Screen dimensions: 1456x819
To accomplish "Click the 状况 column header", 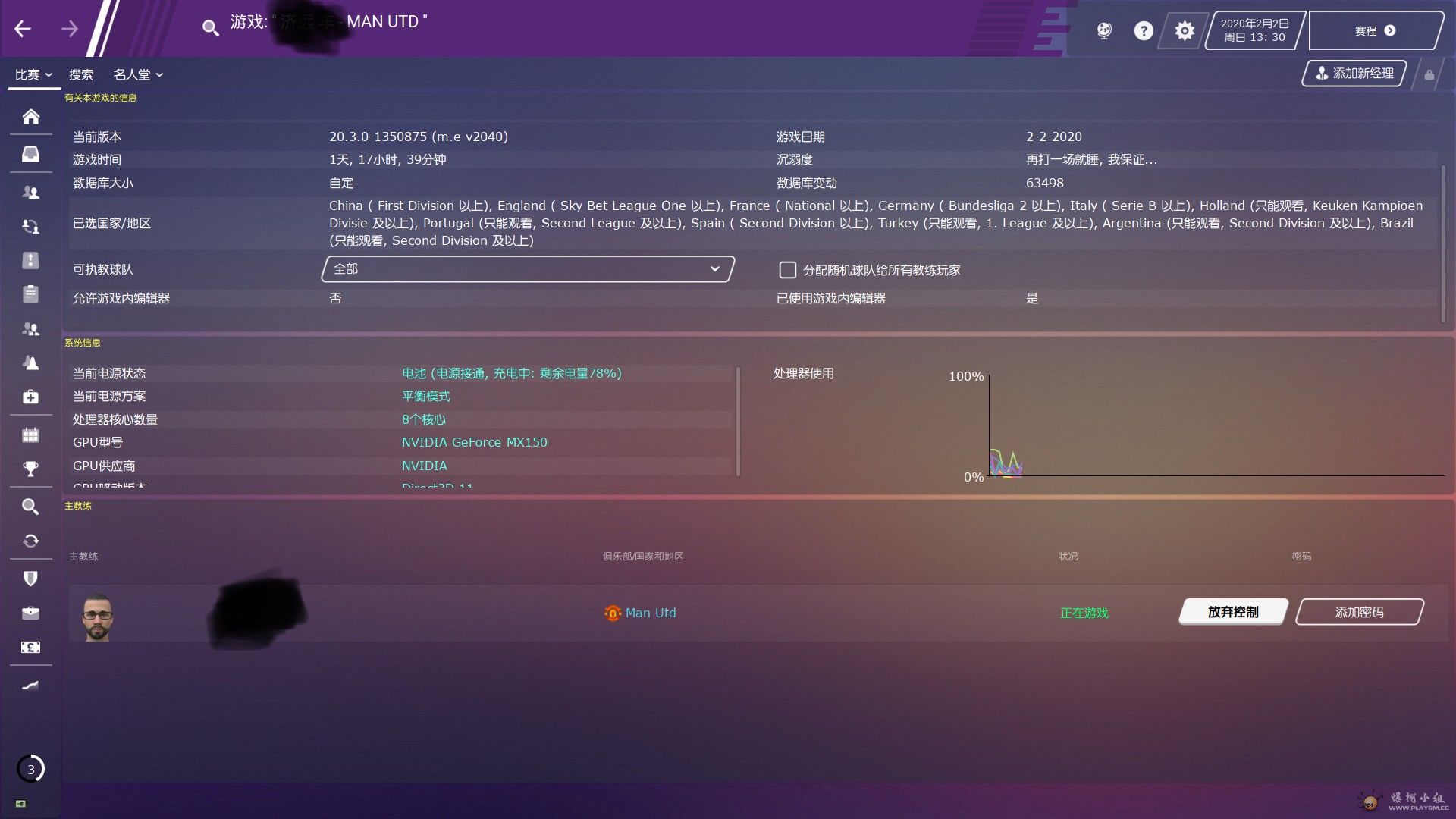I will pos(1068,557).
